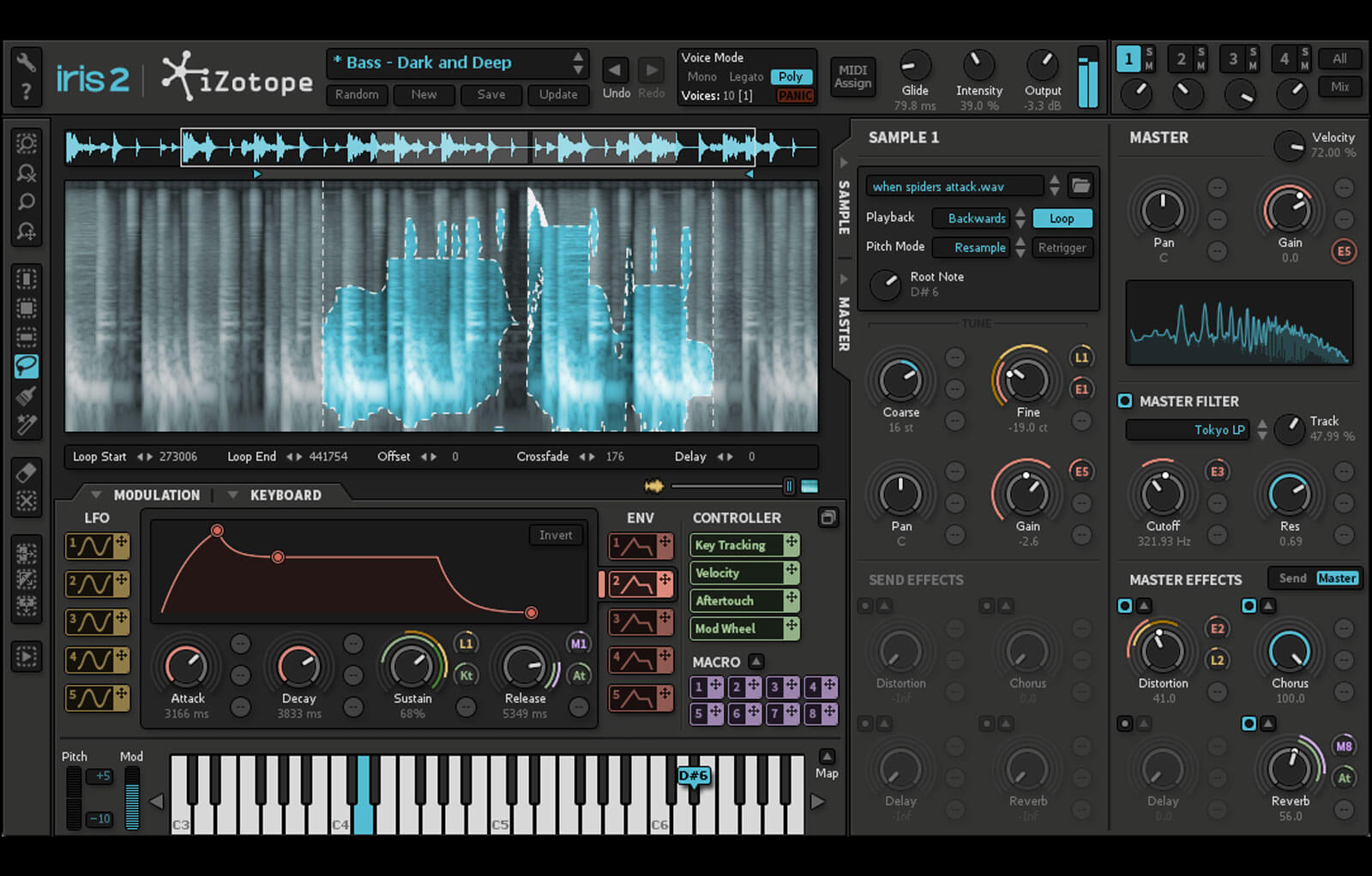Select the Brush selection tool
The width and height of the screenshot is (1372, 876).
tap(27, 395)
